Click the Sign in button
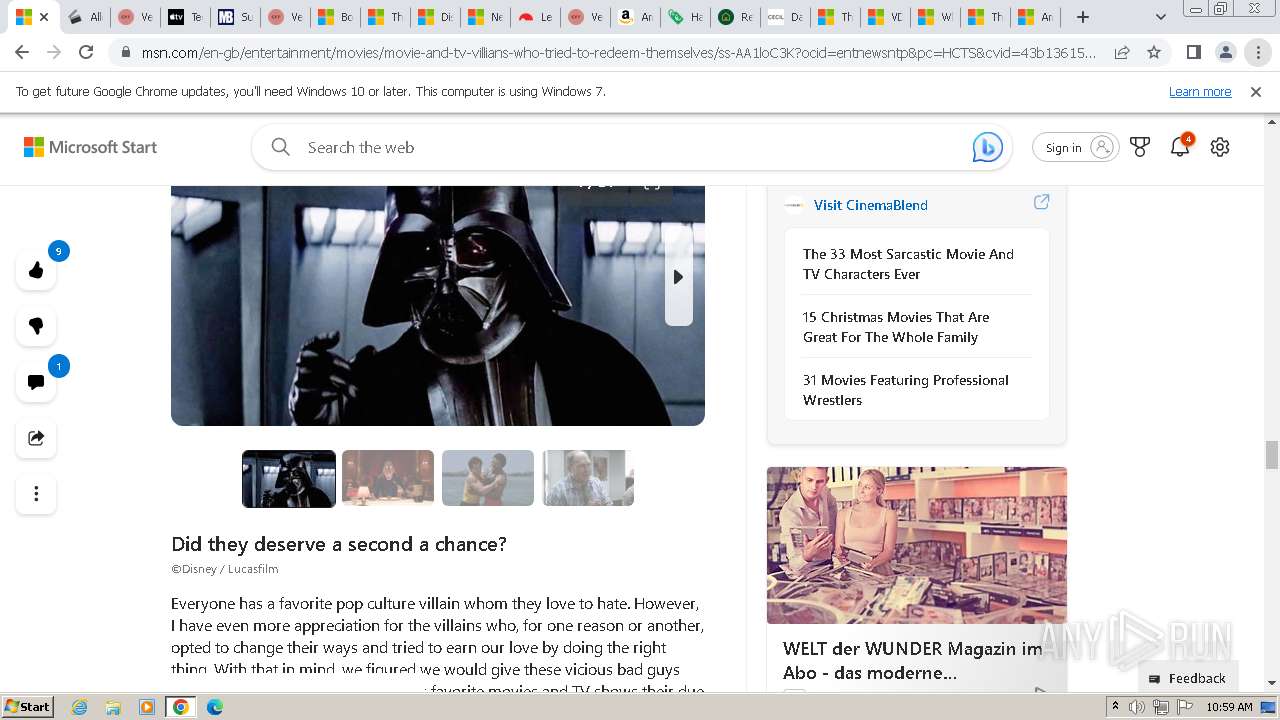The image size is (1280, 720). [x=1076, y=147]
